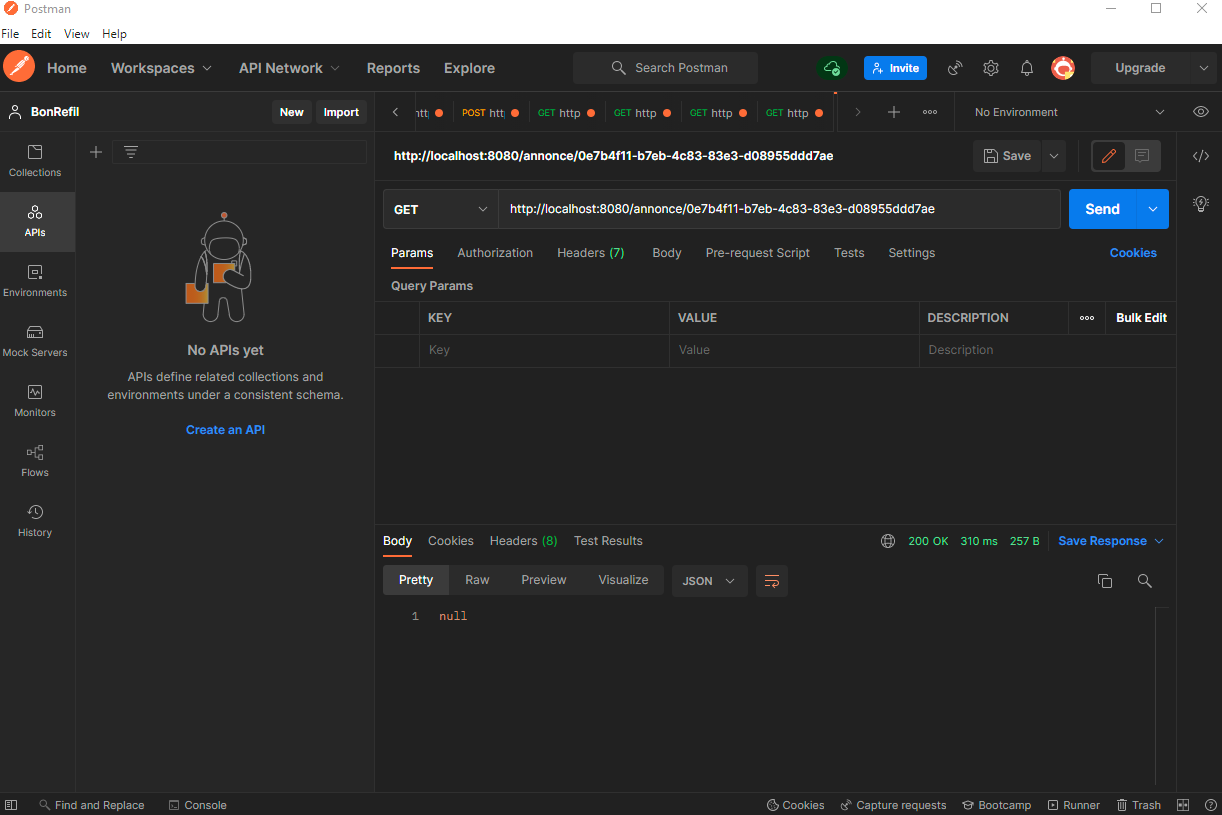This screenshot has width=1222, height=815.
Task: Switch to the Authorization tab
Action: pyautogui.click(x=495, y=253)
